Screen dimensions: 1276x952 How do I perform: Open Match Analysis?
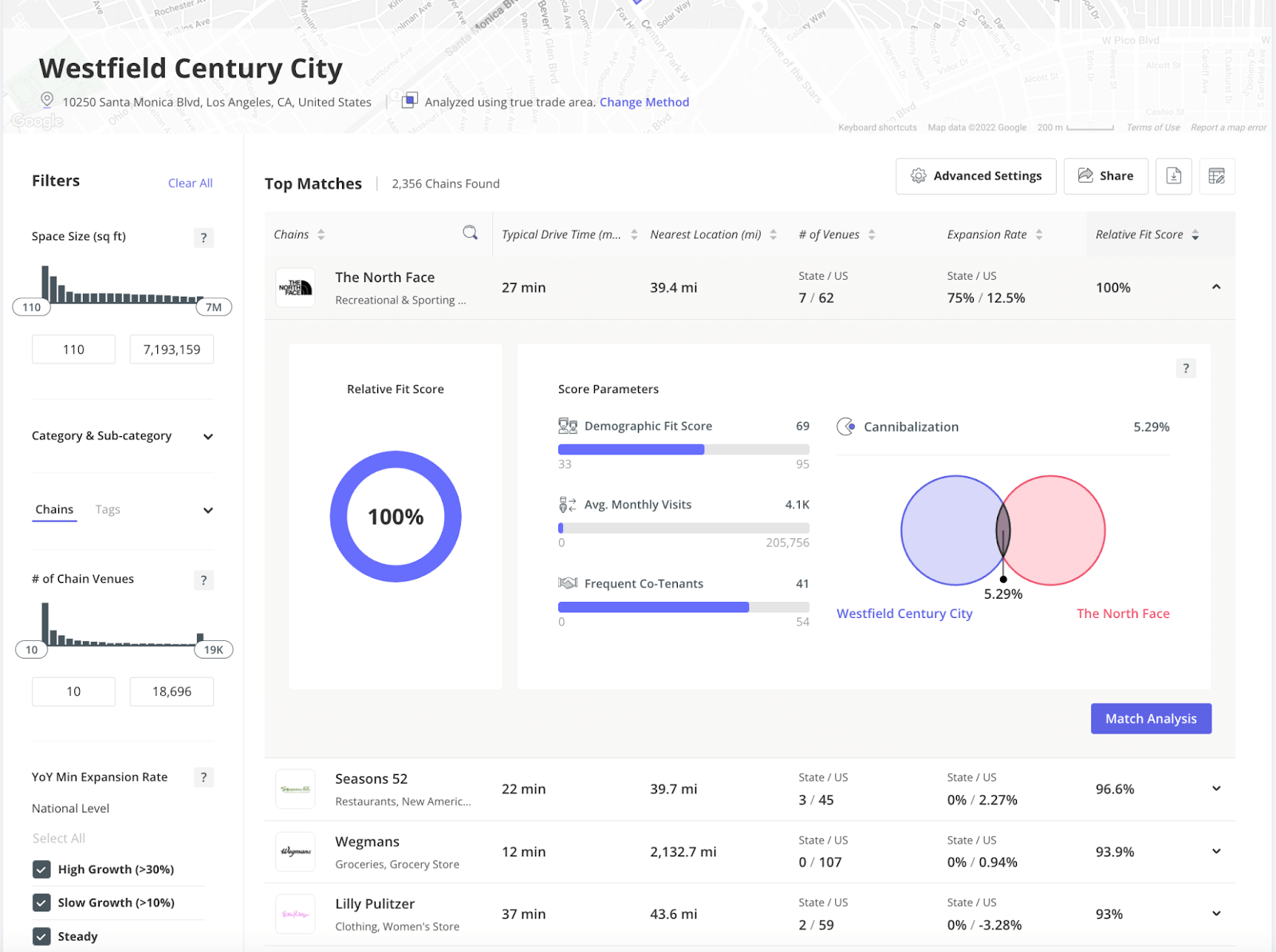pos(1151,718)
